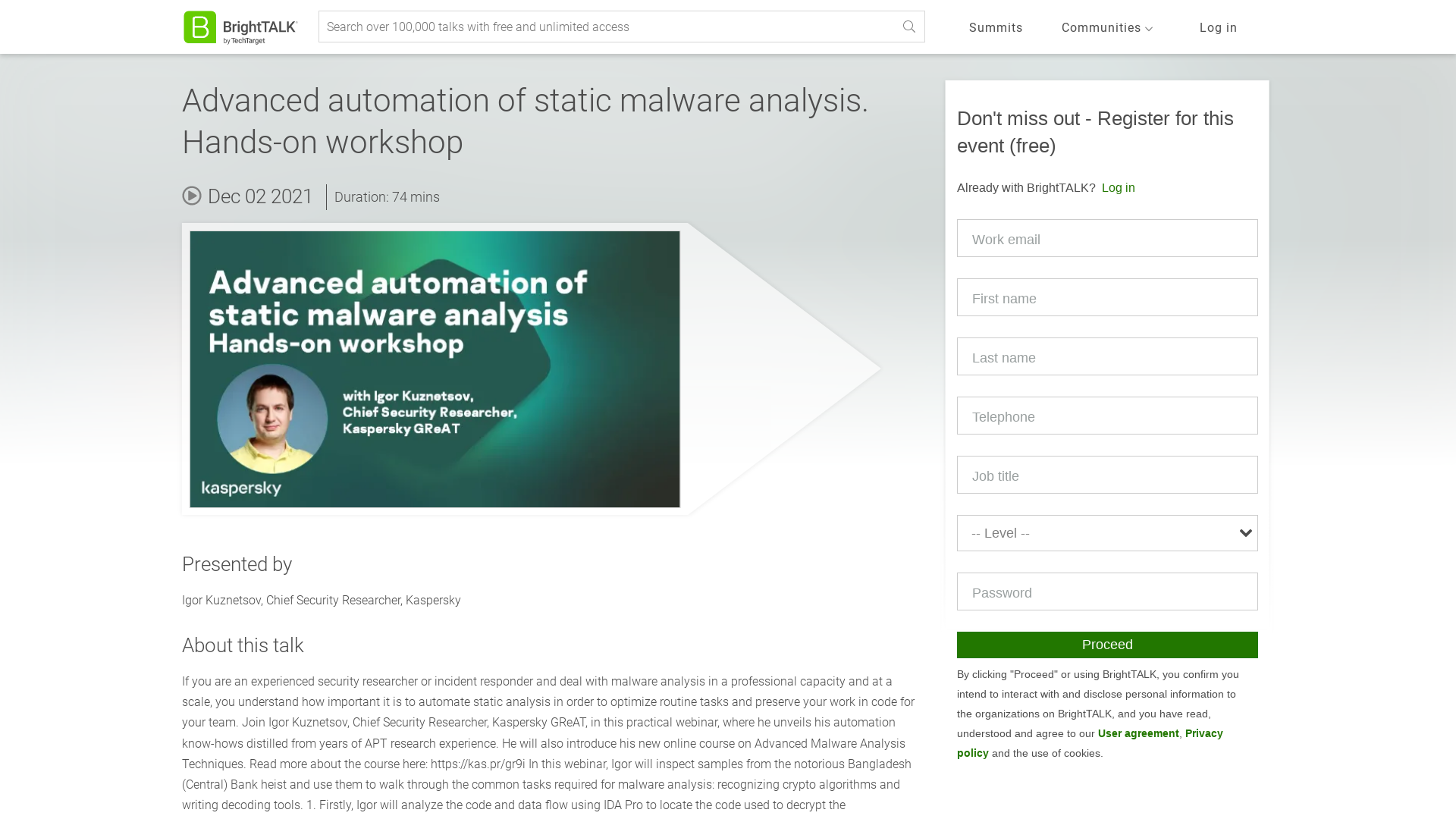Image resolution: width=1456 pixels, height=819 pixels.
Task: Click the search magnifier icon
Action: click(x=909, y=27)
